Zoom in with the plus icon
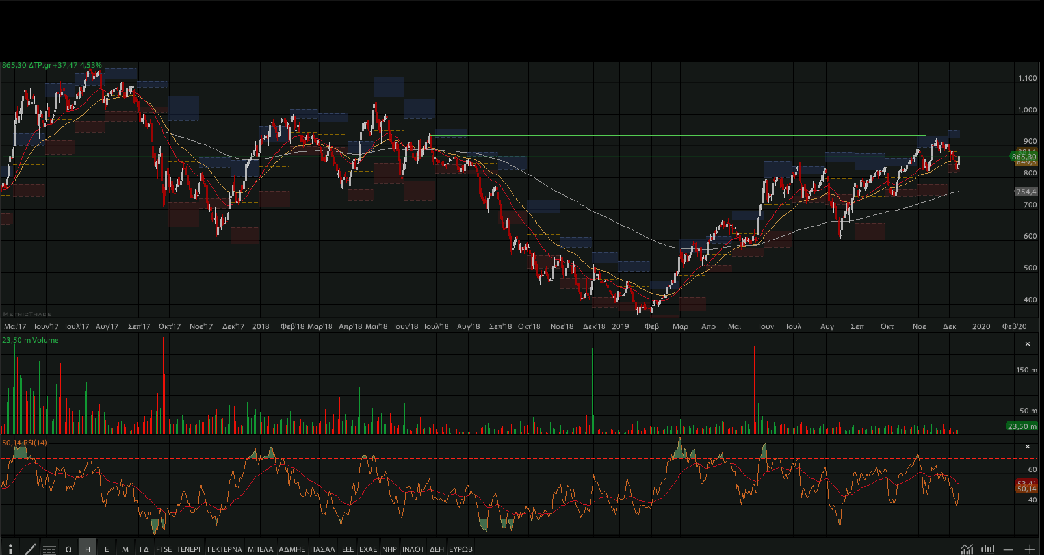The height and width of the screenshot is (555, 1044). (x=1031, y=549)
